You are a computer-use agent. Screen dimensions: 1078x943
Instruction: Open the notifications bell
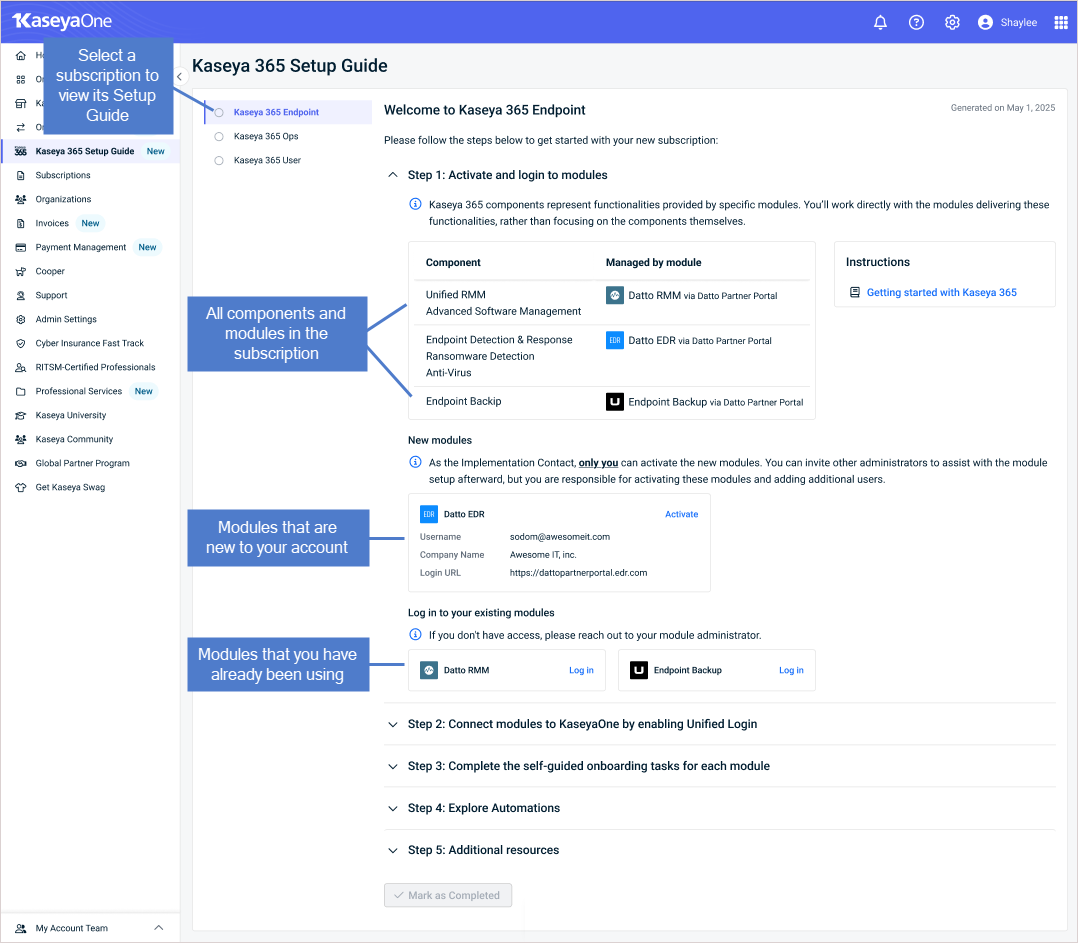tap(880, 23)
